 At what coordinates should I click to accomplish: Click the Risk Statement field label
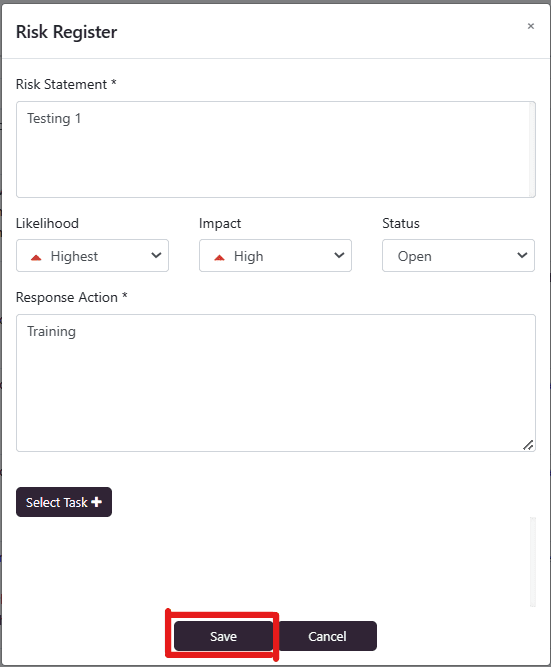pos(66,84)
